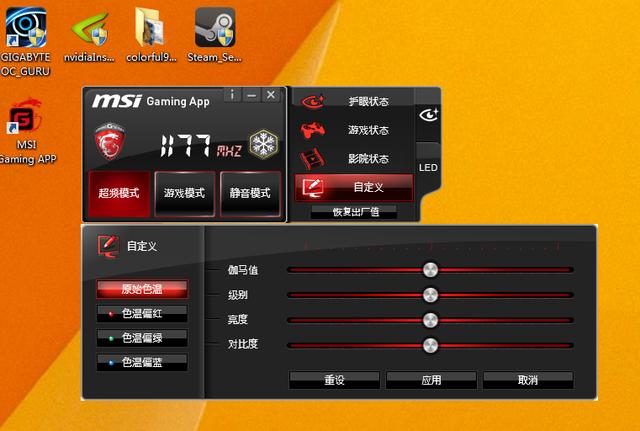
Task: Click the 伽马值 gamma slider knob
Action: pyautogui.click(x=430, y=270)
